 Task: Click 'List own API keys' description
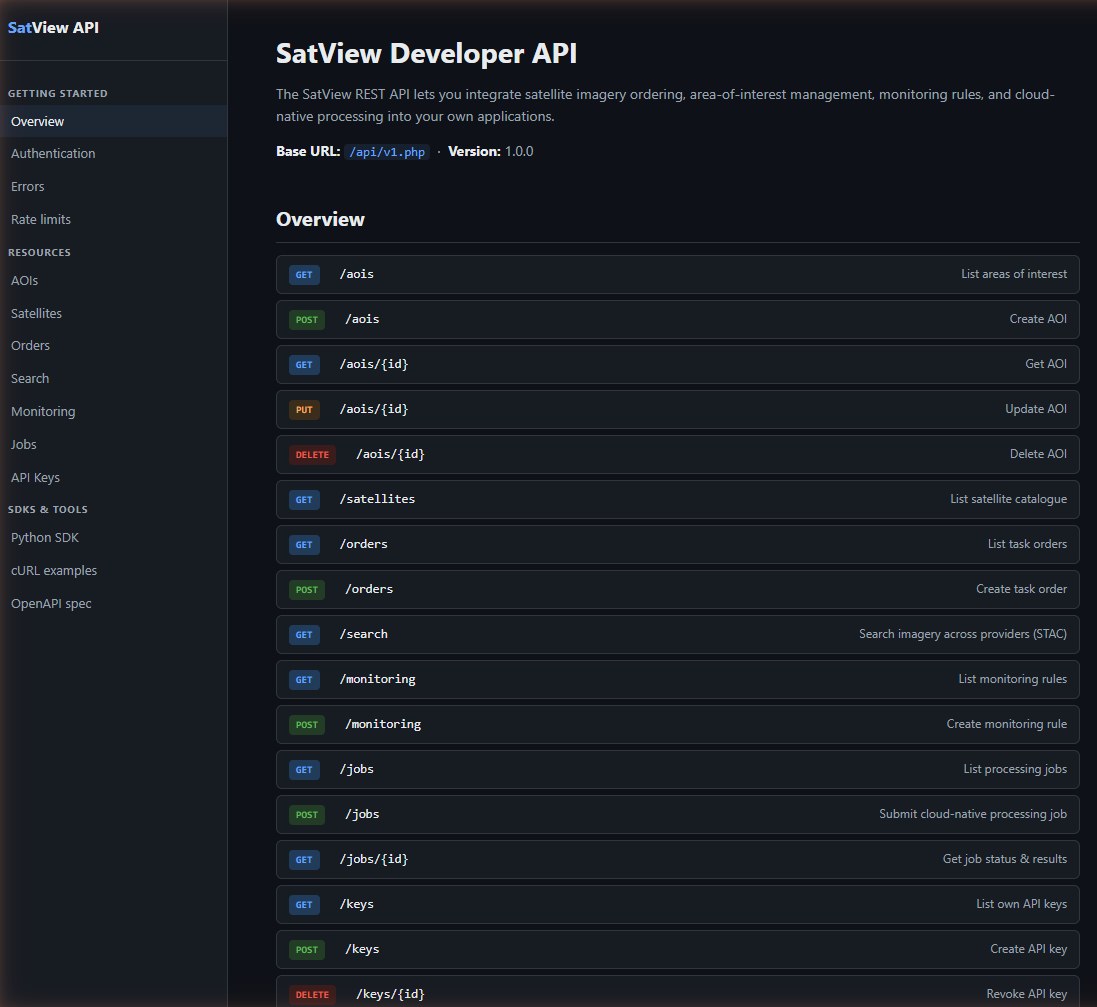point(1021,903)
